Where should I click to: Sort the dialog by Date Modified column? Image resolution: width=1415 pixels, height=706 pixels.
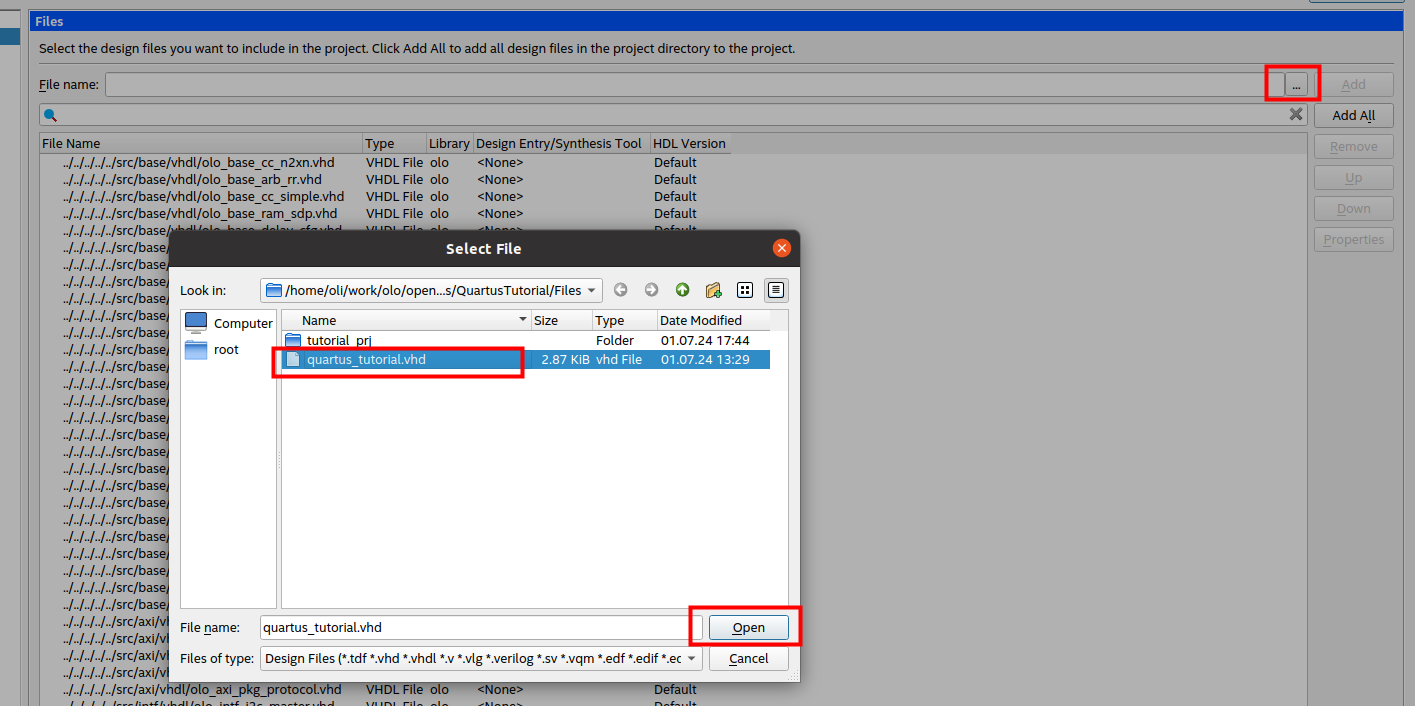[x=714, y=320]
